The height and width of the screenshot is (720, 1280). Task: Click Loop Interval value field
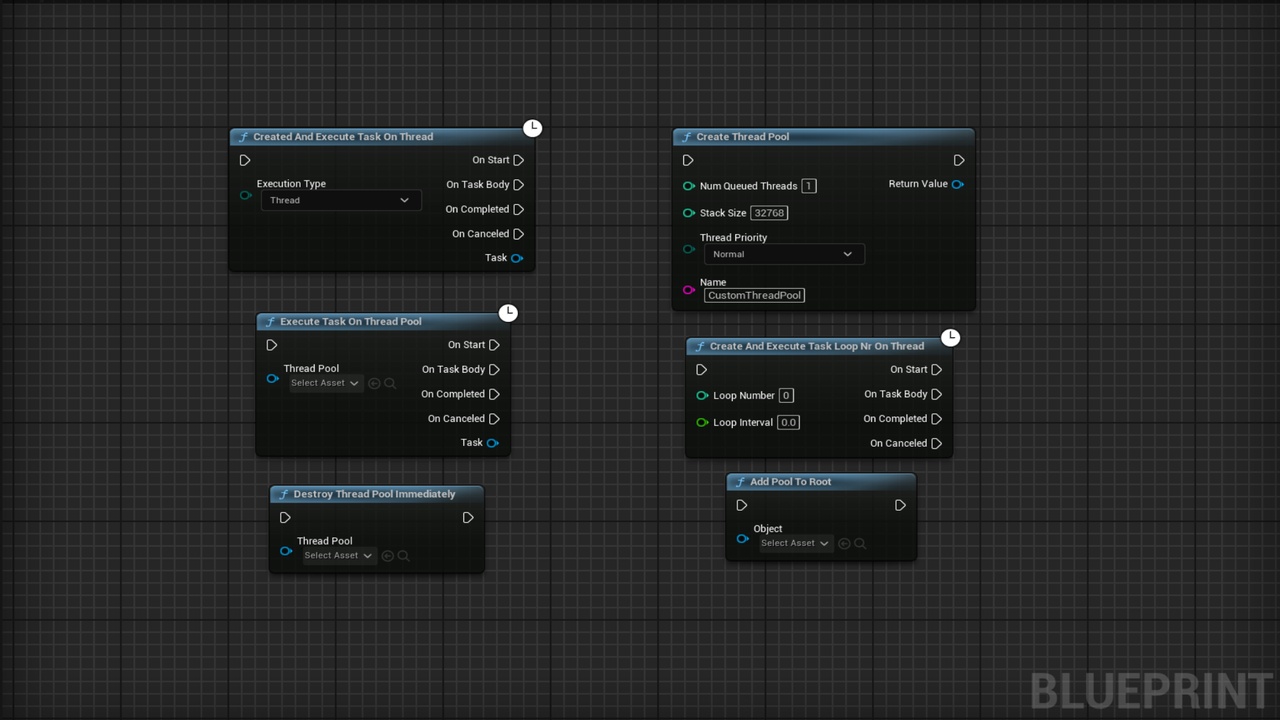789,422
